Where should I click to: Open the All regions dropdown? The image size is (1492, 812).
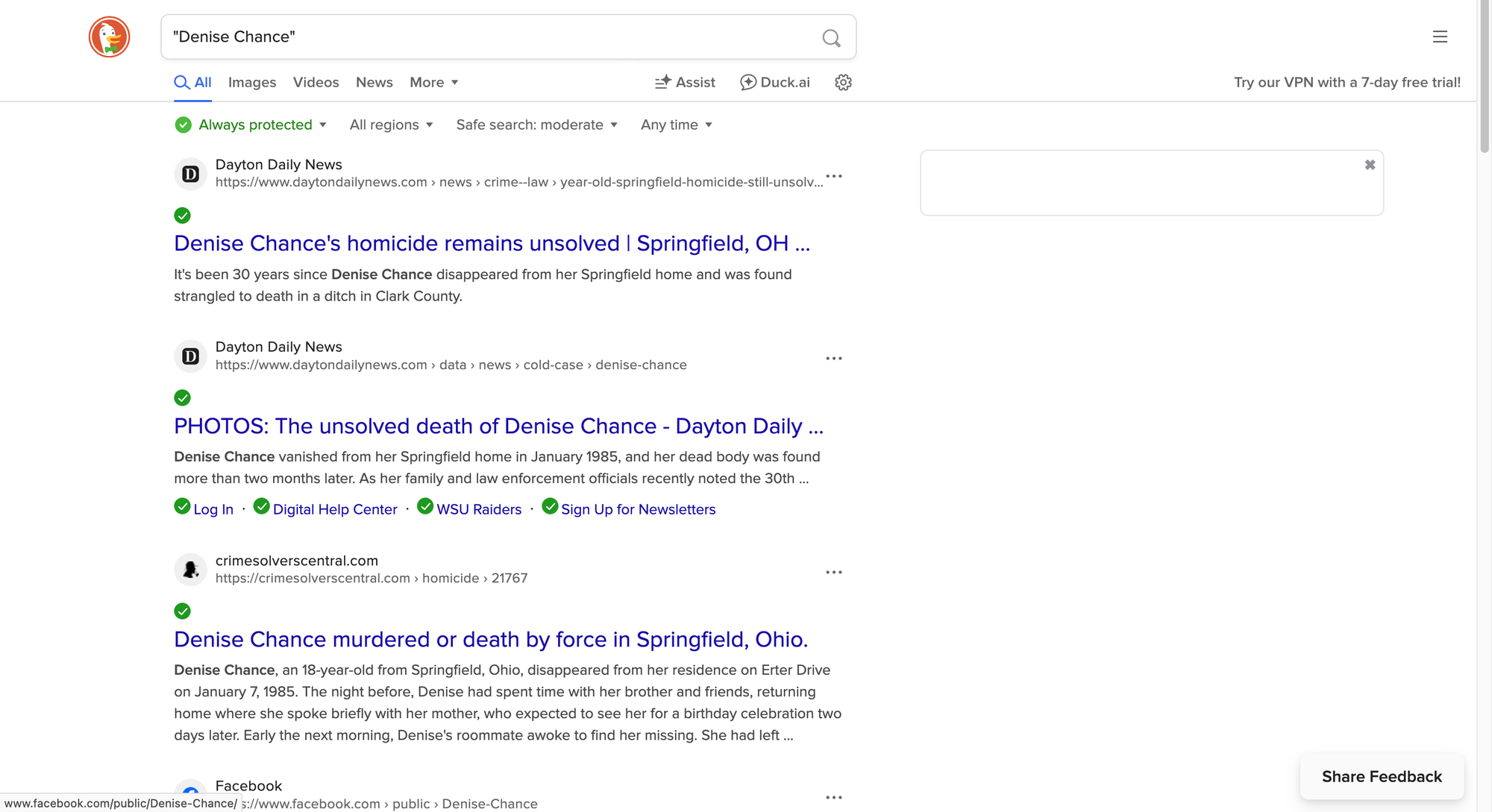(391, 125)
